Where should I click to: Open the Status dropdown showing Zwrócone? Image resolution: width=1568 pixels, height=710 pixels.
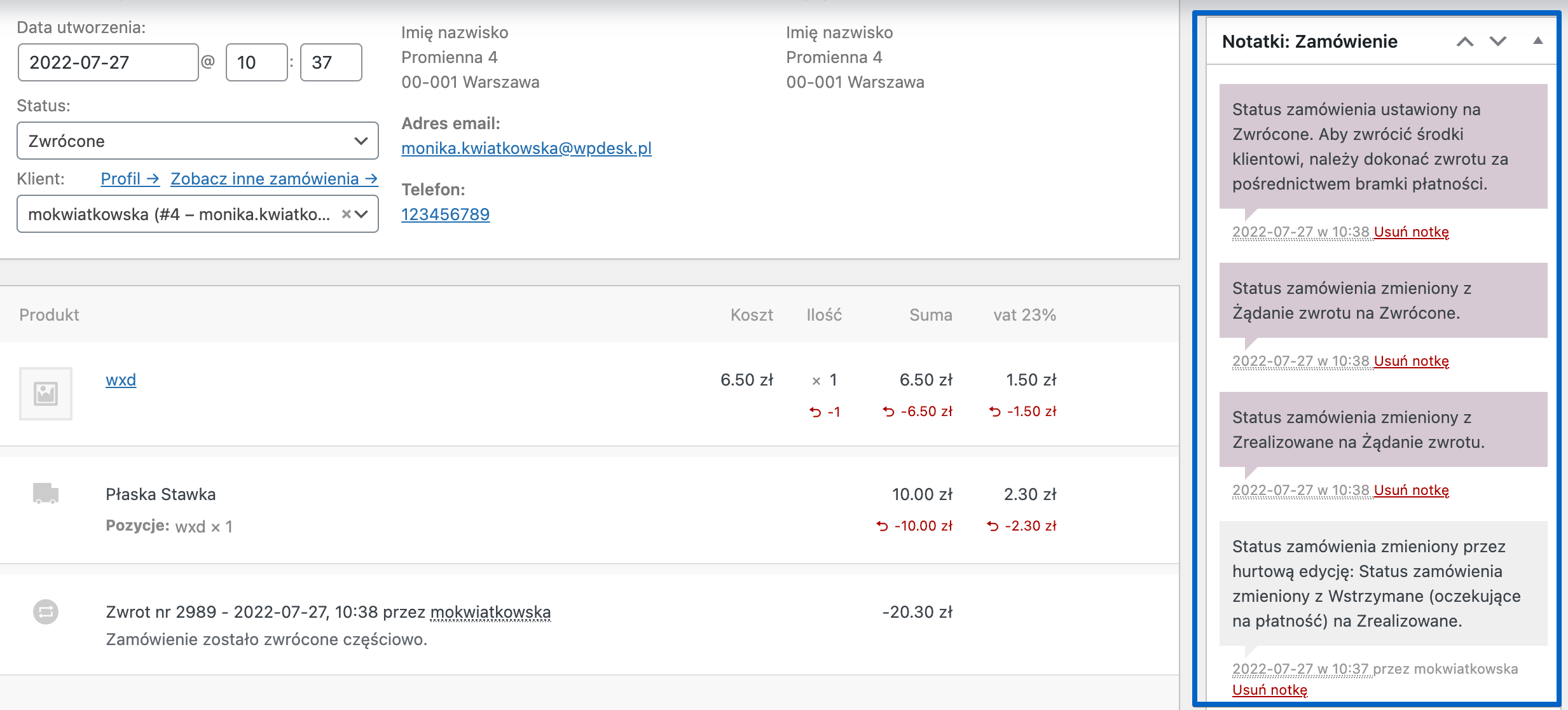(x=197, y=141)
